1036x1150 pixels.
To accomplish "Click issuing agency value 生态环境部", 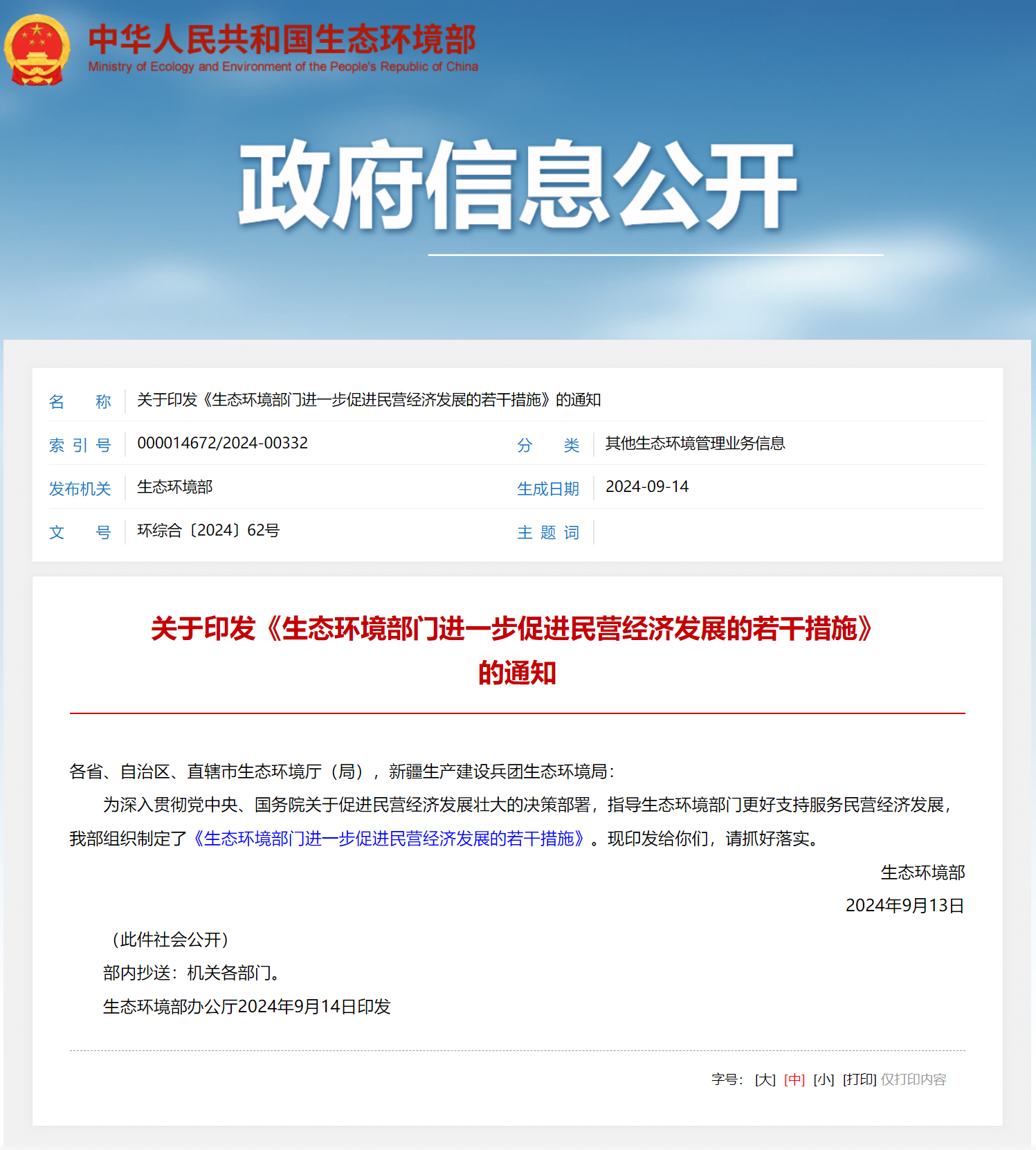I will tap(174, 486).
